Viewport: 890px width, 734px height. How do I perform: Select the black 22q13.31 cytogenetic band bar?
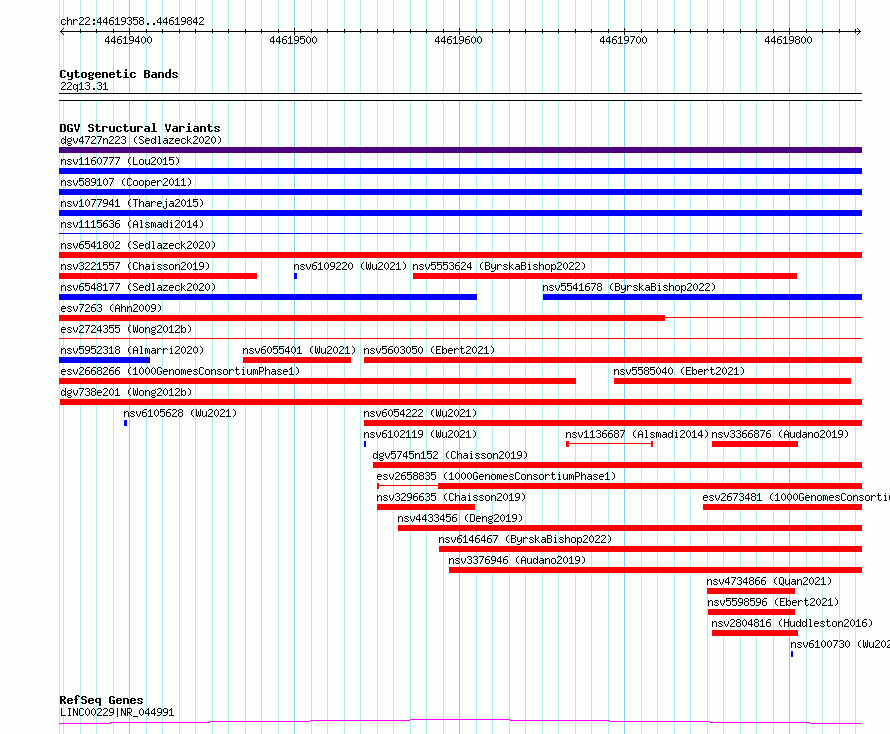460,97
